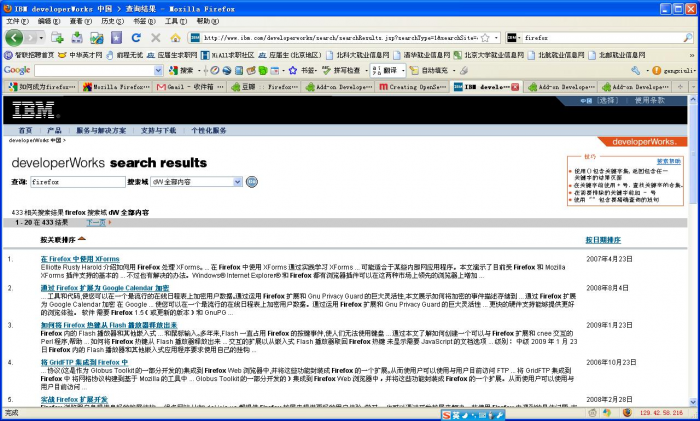The width and height of the screenshot is (700, 421).
Task: Click the Forward arrow button
Action: coord(30,38)
